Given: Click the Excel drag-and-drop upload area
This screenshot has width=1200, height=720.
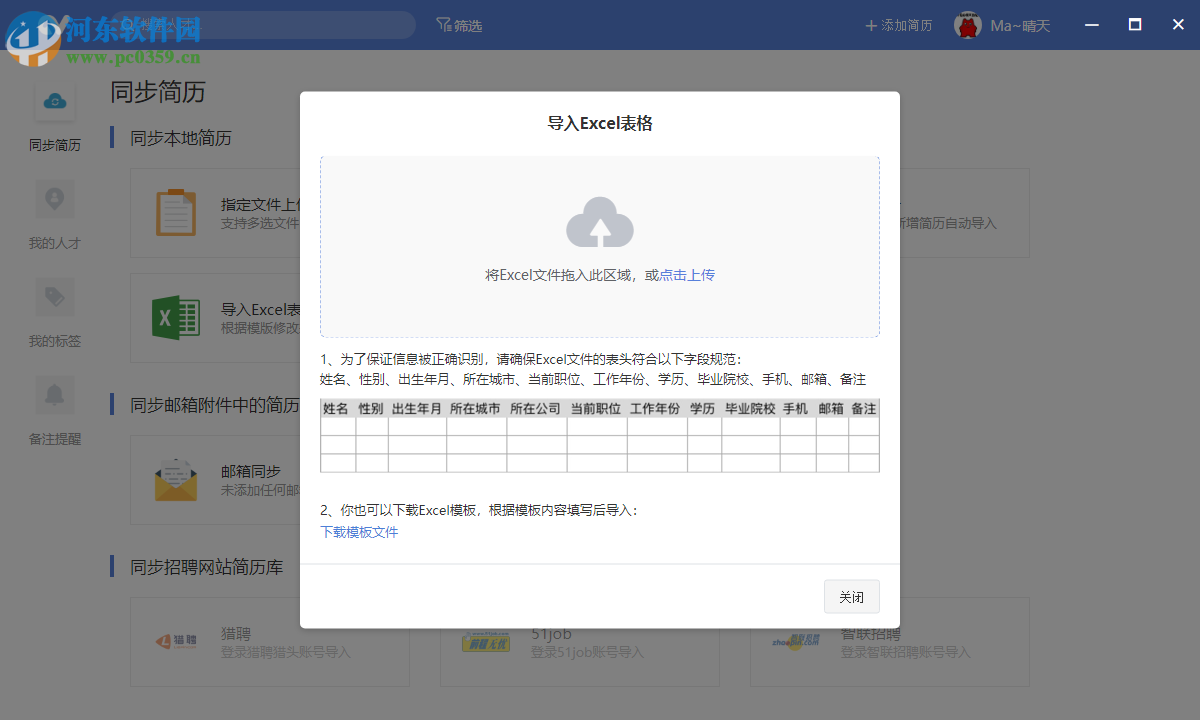Looking at the screenshot, I should click(x=599, y=245).
